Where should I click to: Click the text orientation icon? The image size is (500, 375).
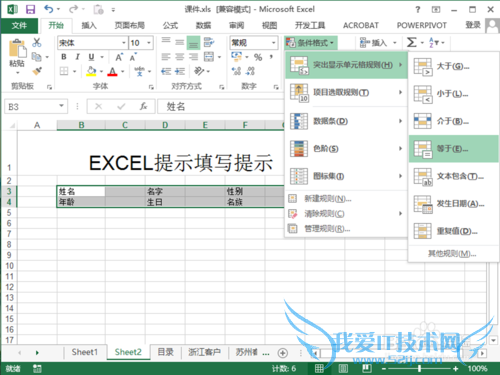pos(199,71)
